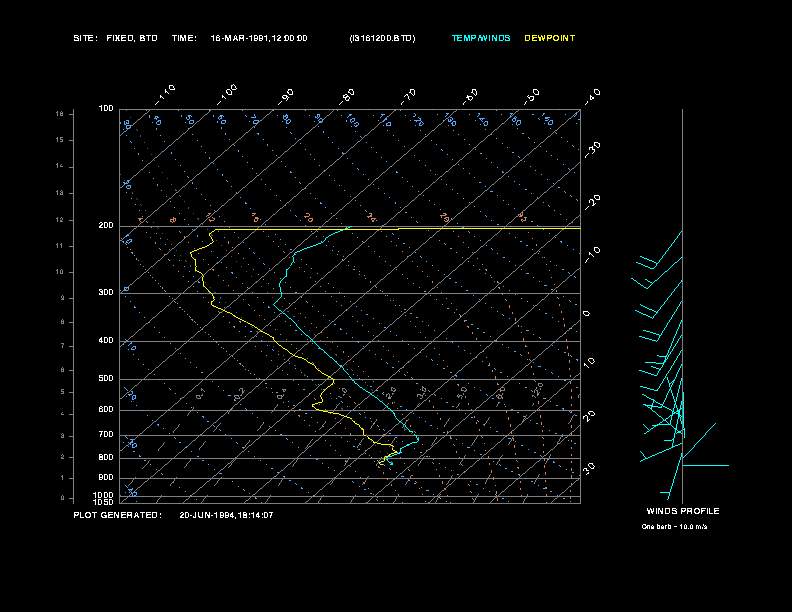Click the '600' pressure level label
The image size is (792, 612).
click(x=106, y=410)
